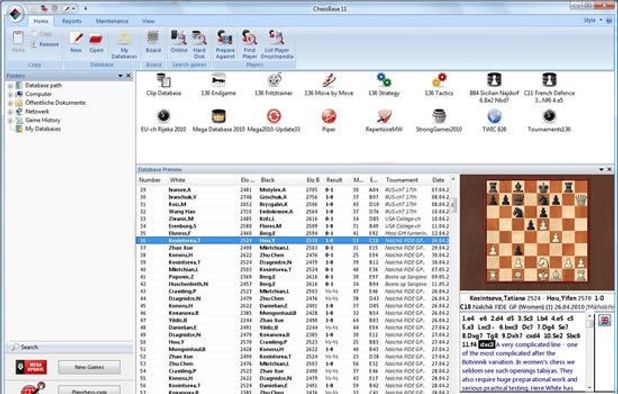The width and height of the screenshot is (618, 394).
Task: Click the notation pane vertical scrollbar
Action: (590, 352)
